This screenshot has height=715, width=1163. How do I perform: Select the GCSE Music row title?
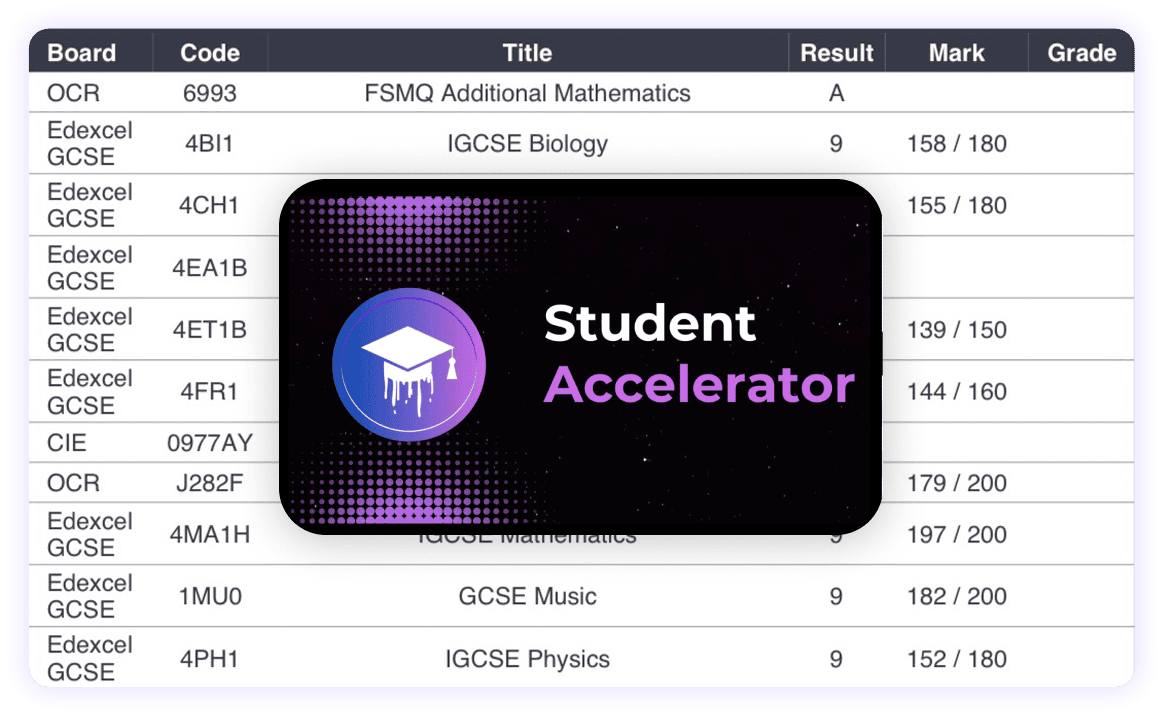click(527, 597)
